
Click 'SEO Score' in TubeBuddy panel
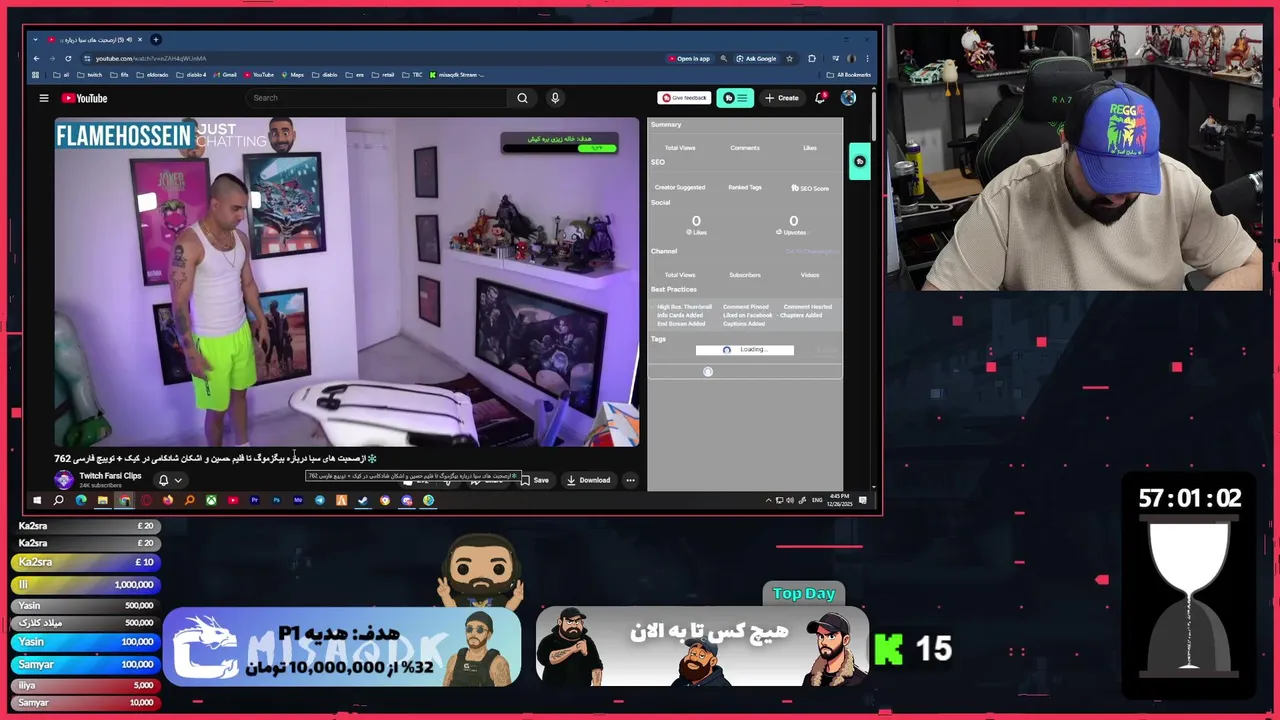pos(810,188)
